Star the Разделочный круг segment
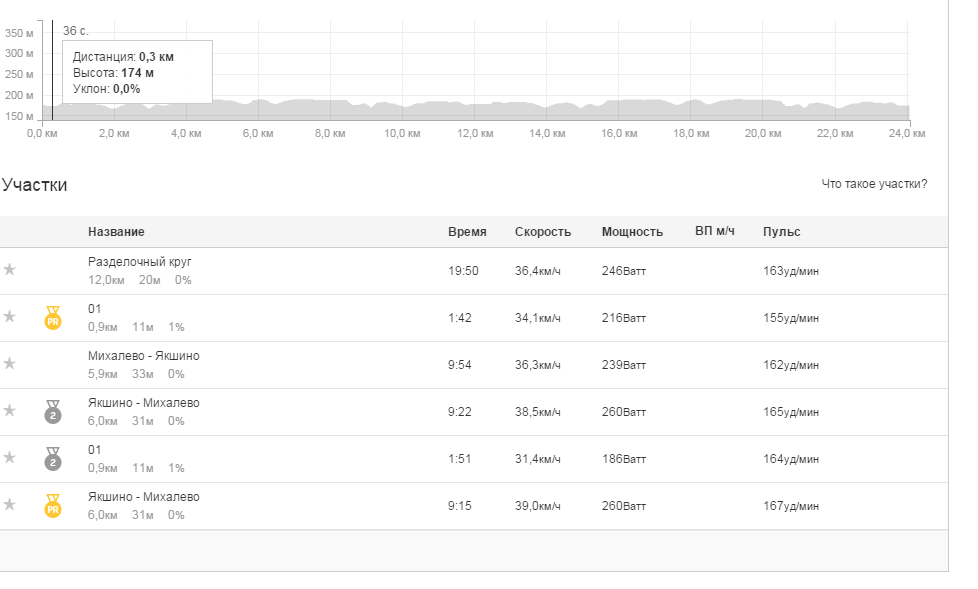Viewport: 978px width, 589px height. click(9, 270)
